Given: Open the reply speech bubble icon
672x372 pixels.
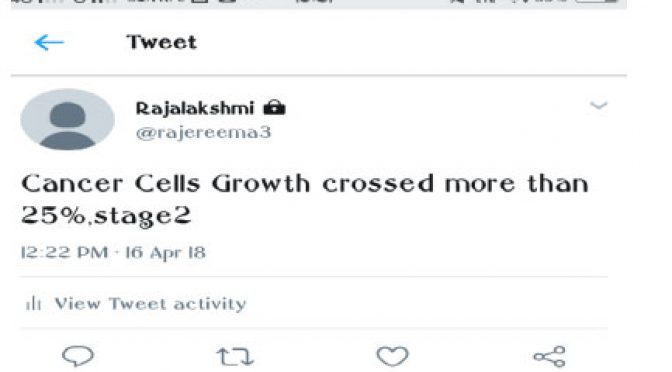Looking at the screenshot, I should tap(78, 356).
